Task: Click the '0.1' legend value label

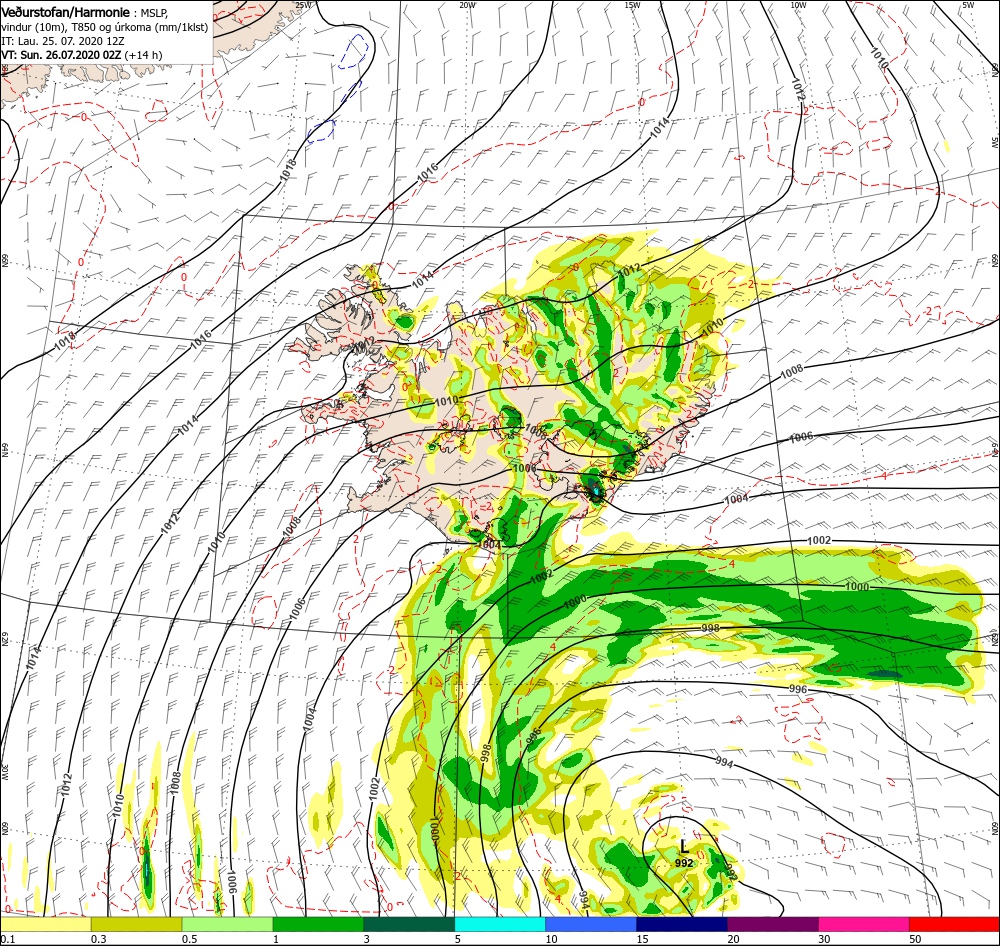Action: (7, 939)
